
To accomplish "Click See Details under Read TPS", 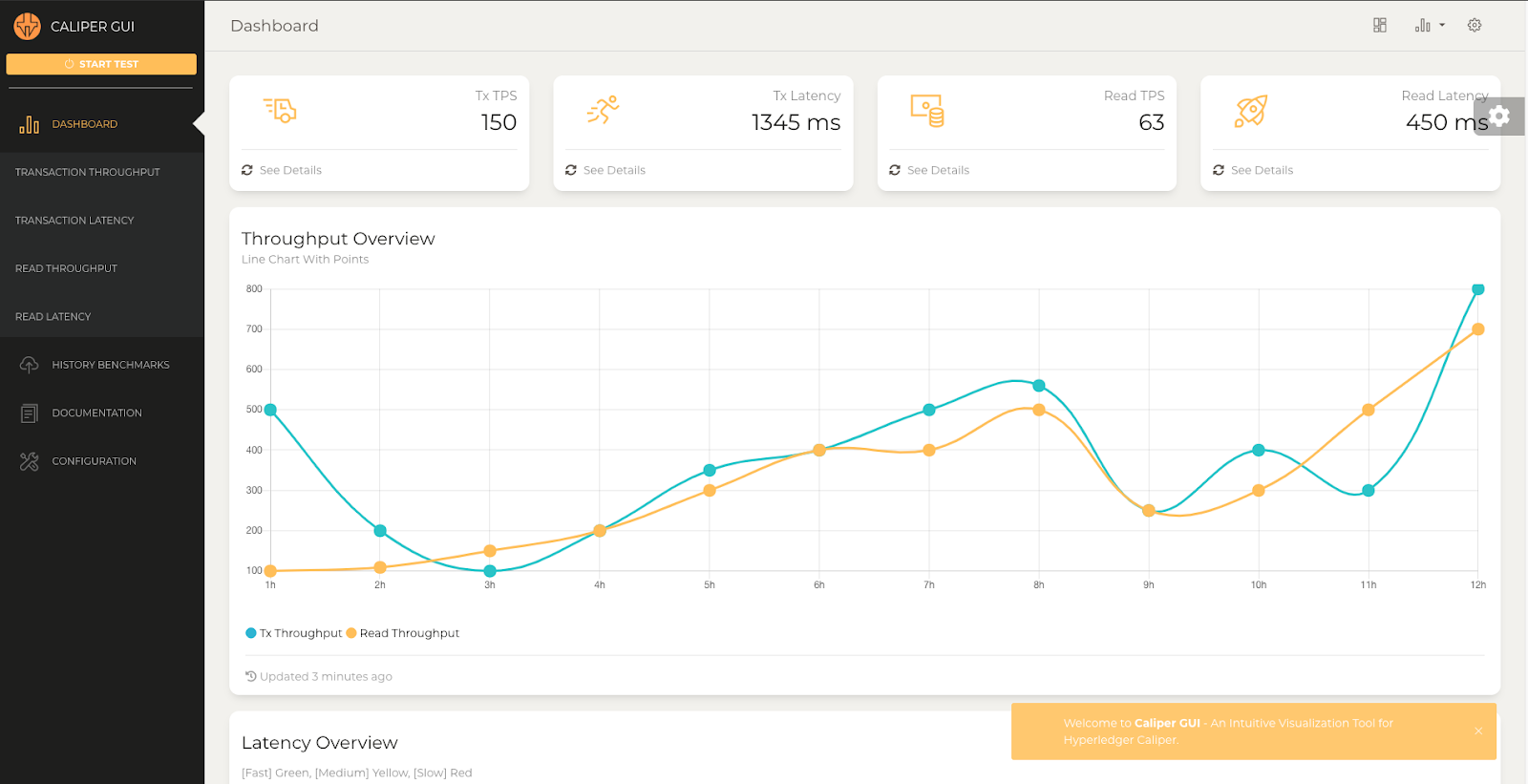I will click(x=938, y=170).
